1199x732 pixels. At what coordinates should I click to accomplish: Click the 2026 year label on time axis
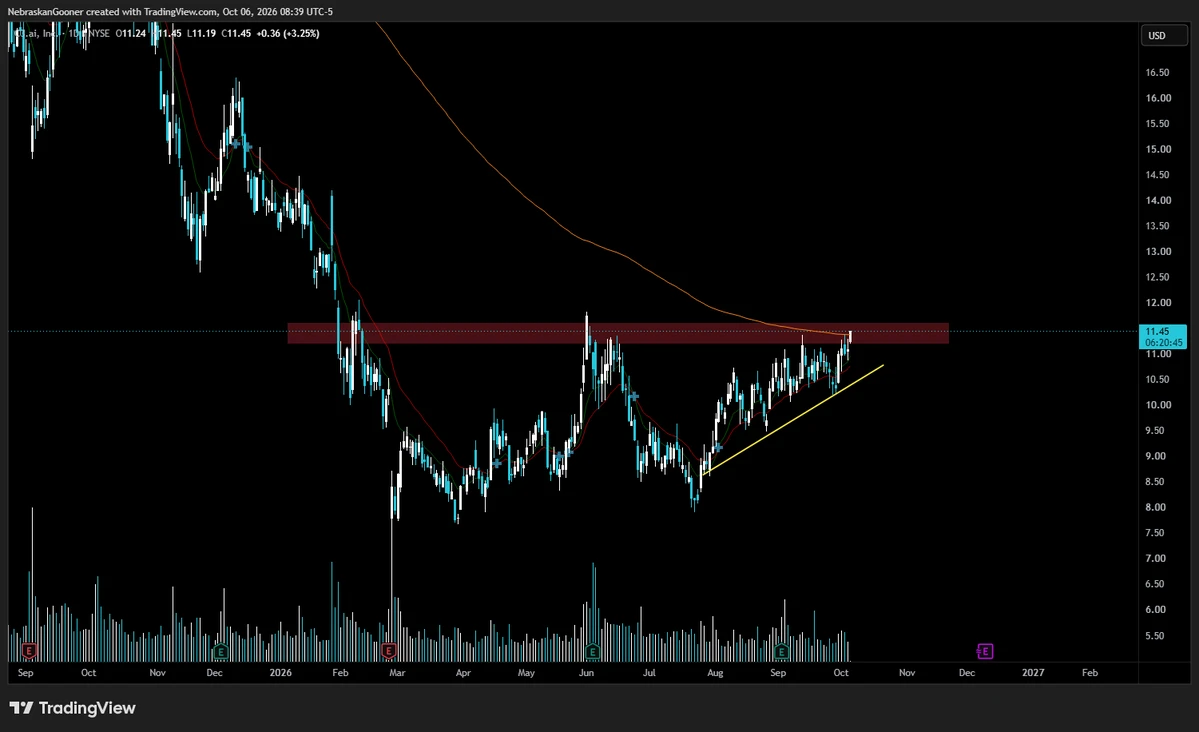coord(281,673)
